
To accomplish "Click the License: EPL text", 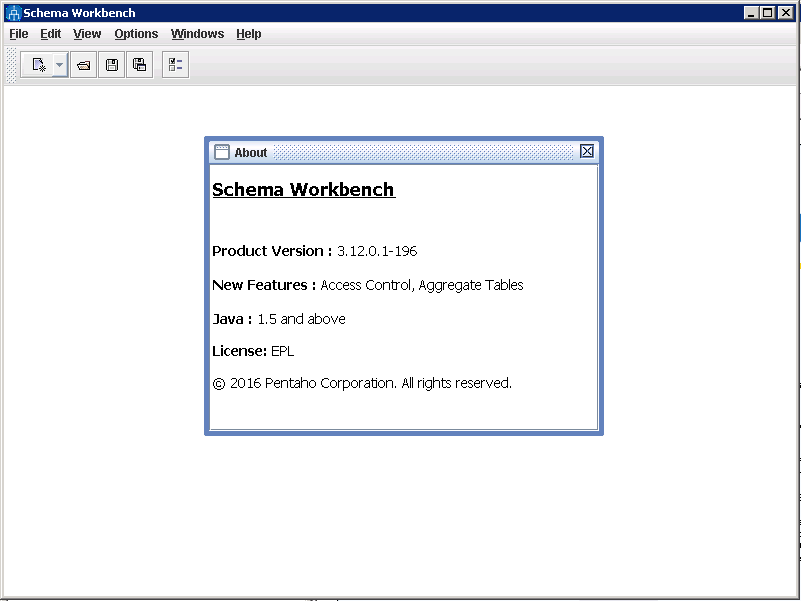I will pyautogui.click(x=253, y=351).
